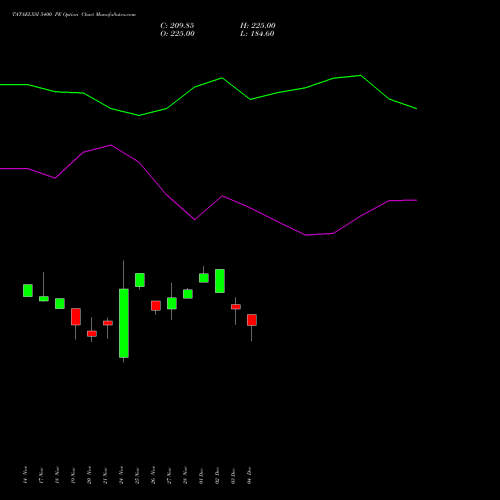The image size is (500, 500).
Task: Click the 02 Dec date label
Action: coord(217,476)
